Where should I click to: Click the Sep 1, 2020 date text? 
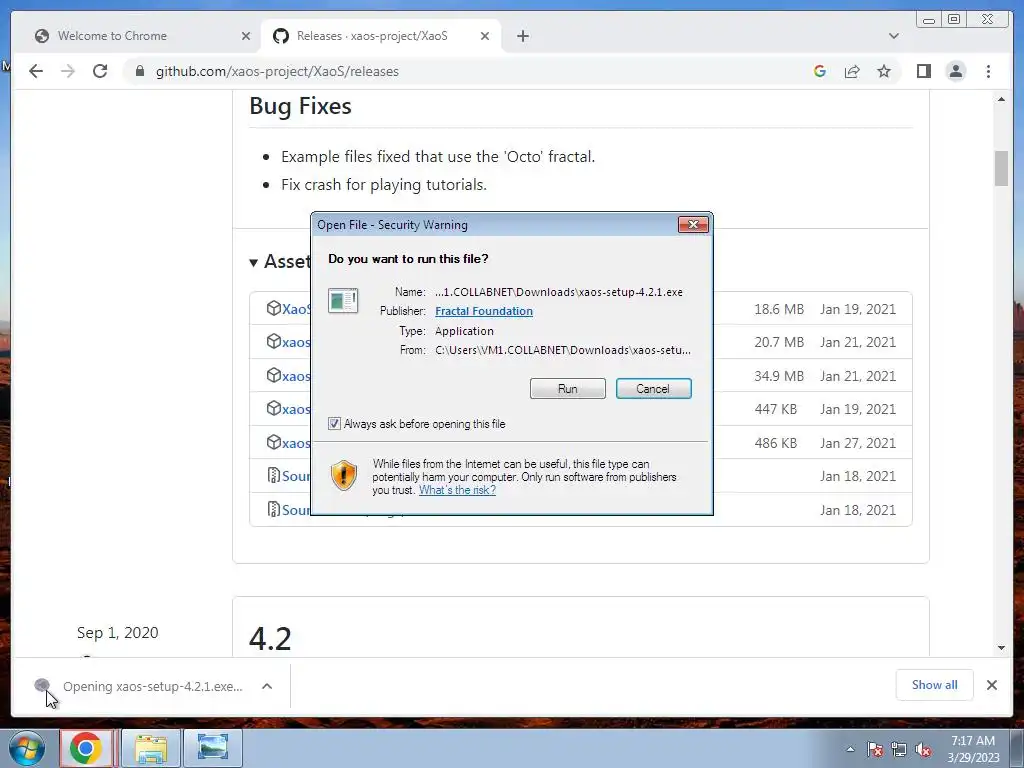118,633
